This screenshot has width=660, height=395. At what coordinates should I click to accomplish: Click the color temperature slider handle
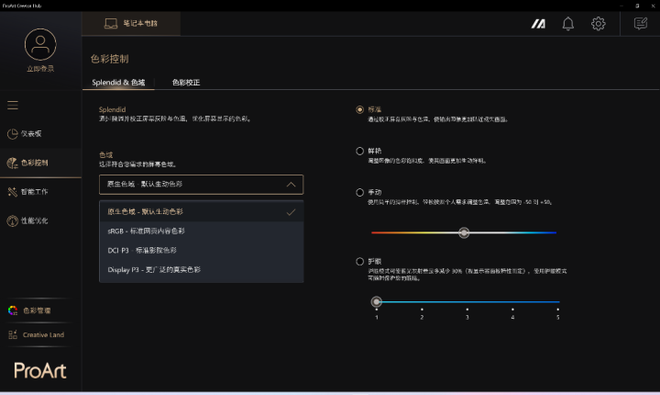point(464,232)
